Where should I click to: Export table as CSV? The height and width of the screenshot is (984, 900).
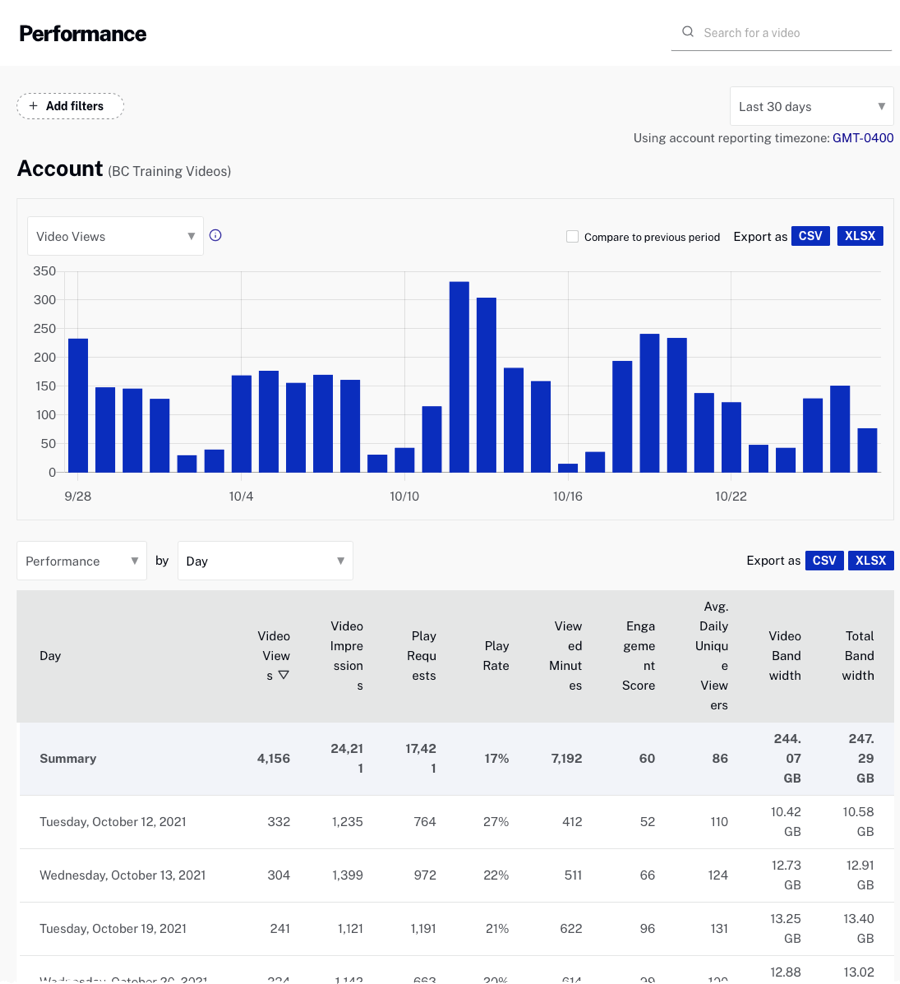(x=824, y=561)
